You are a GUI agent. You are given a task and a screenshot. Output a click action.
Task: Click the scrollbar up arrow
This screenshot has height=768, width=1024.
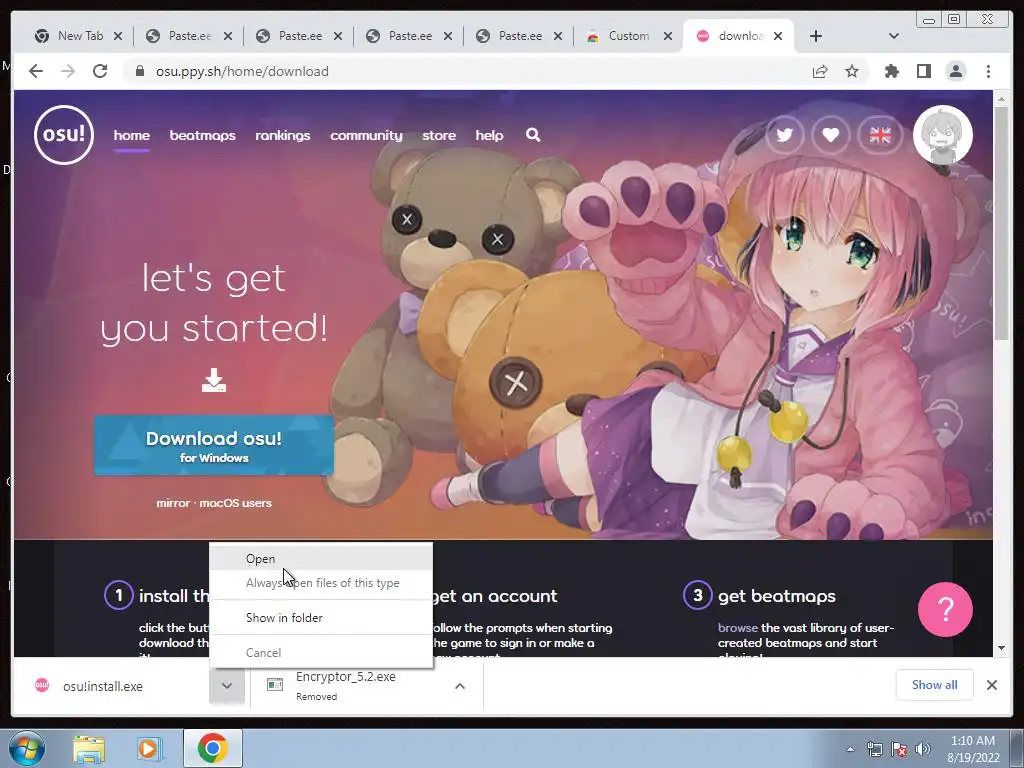(x=1001, y=99)
